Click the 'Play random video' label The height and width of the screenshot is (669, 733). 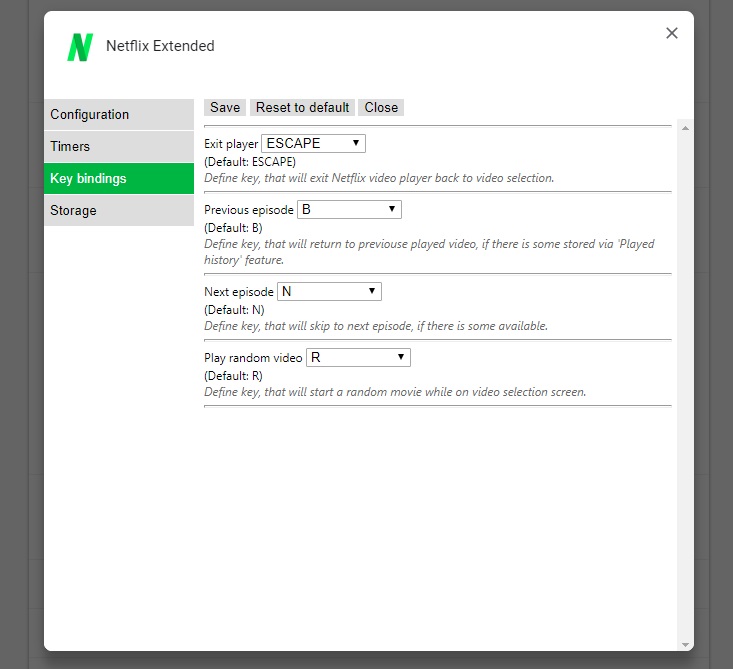tap(253, 358)
